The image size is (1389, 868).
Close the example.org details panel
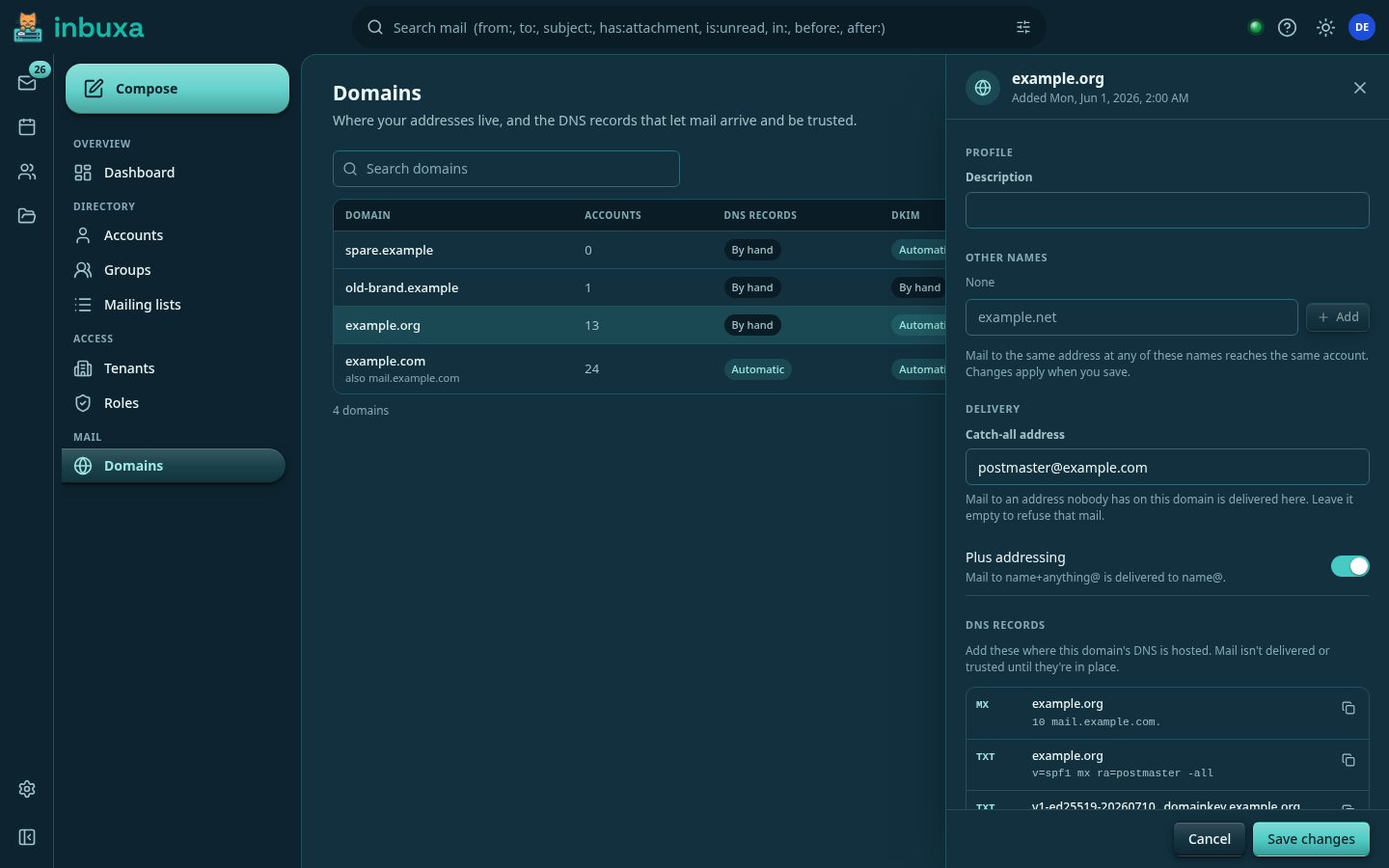(1360, 88)
